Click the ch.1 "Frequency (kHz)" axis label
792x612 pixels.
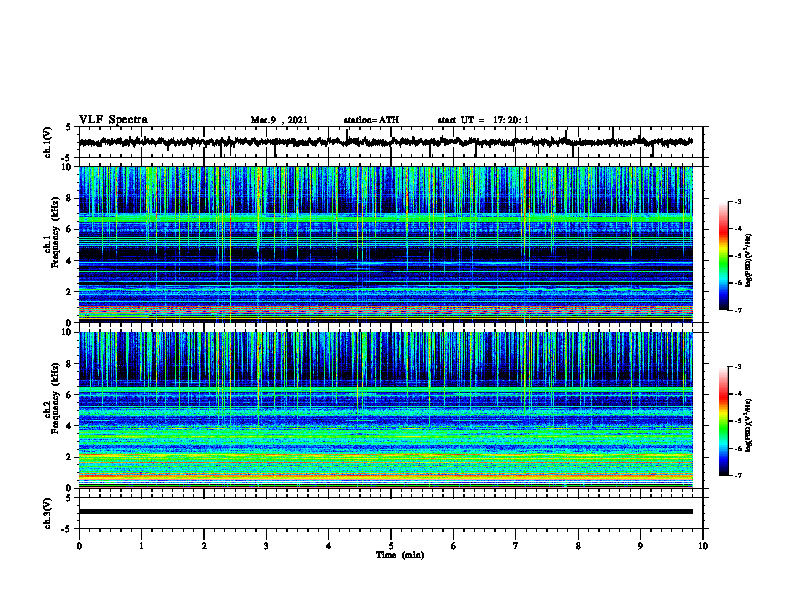point(55,233)
